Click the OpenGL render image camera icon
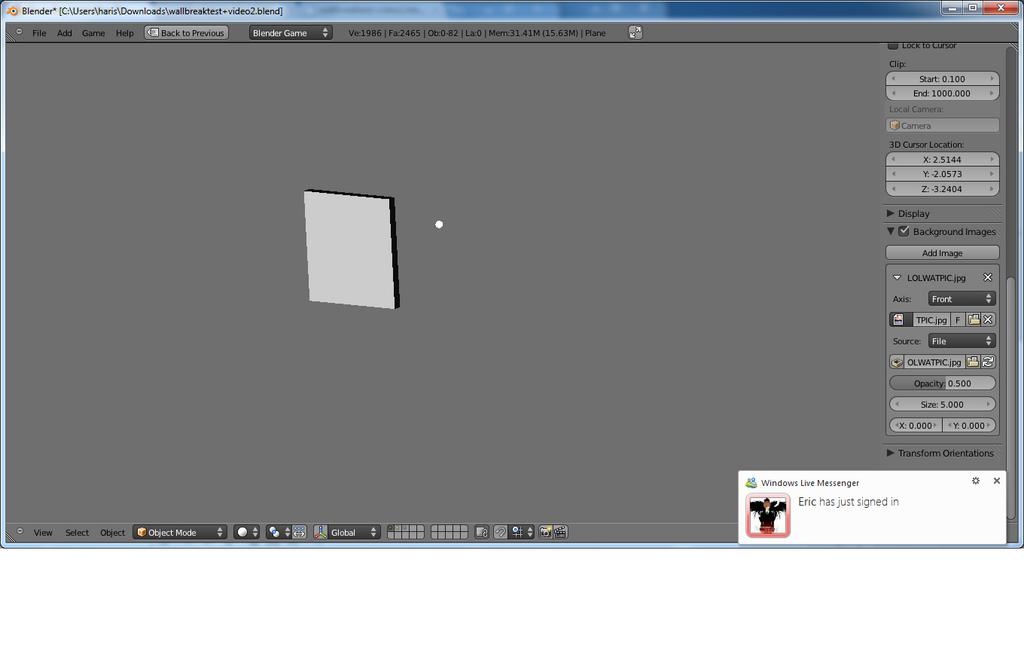The image size is (1024, 654). click(545, 532)
